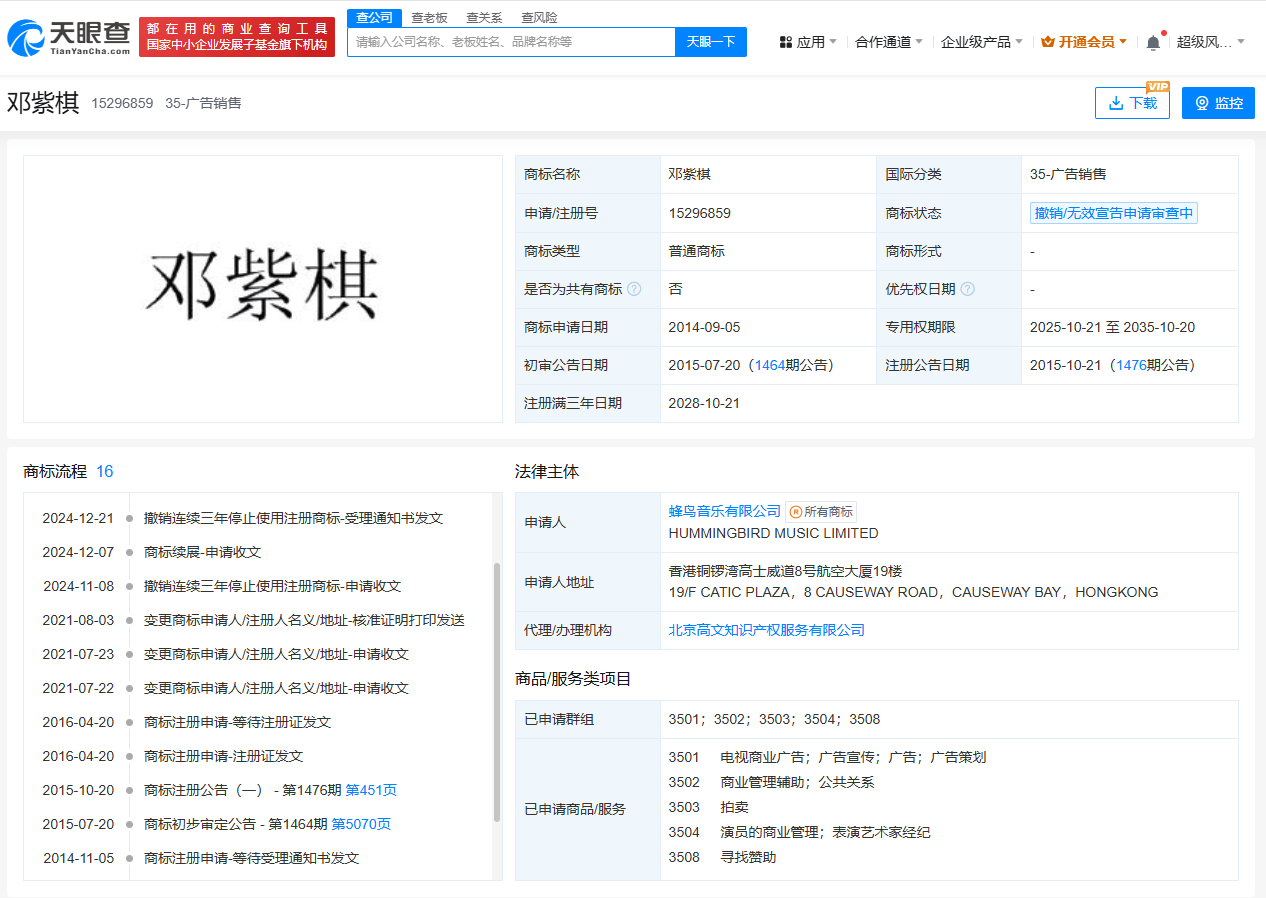Switch to the 查老板 tab
This screenshot has width=1266, height=898.
pyautogui.click(x=430, y=18)
